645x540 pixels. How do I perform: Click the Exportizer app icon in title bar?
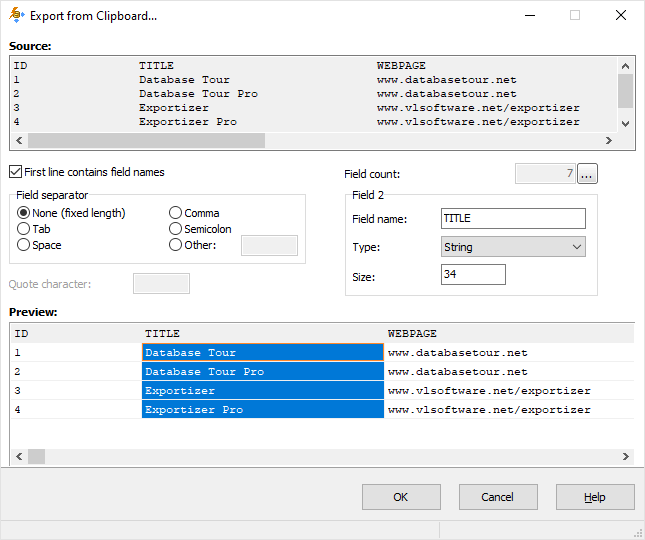[x=17, y=15]
